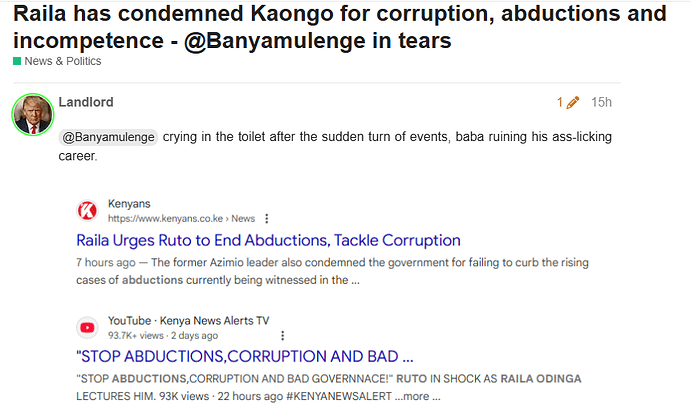Click the topic title about Raila and Kaongo

[x=339, y=27]
